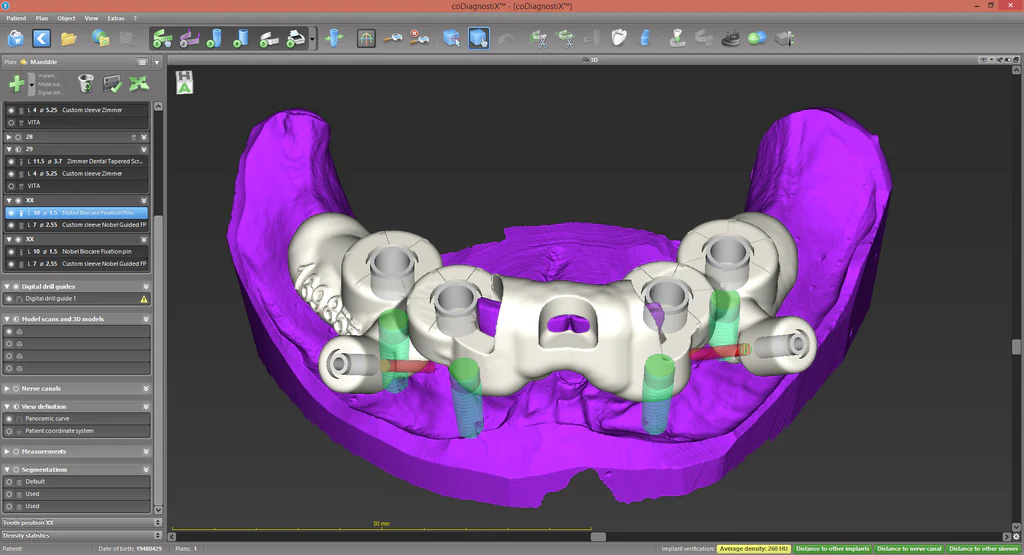The height and width of the screenshot is (555, 1024).
Task: Toggle visibility of VITA row under tooth 29
Action: tap(11, 186)
